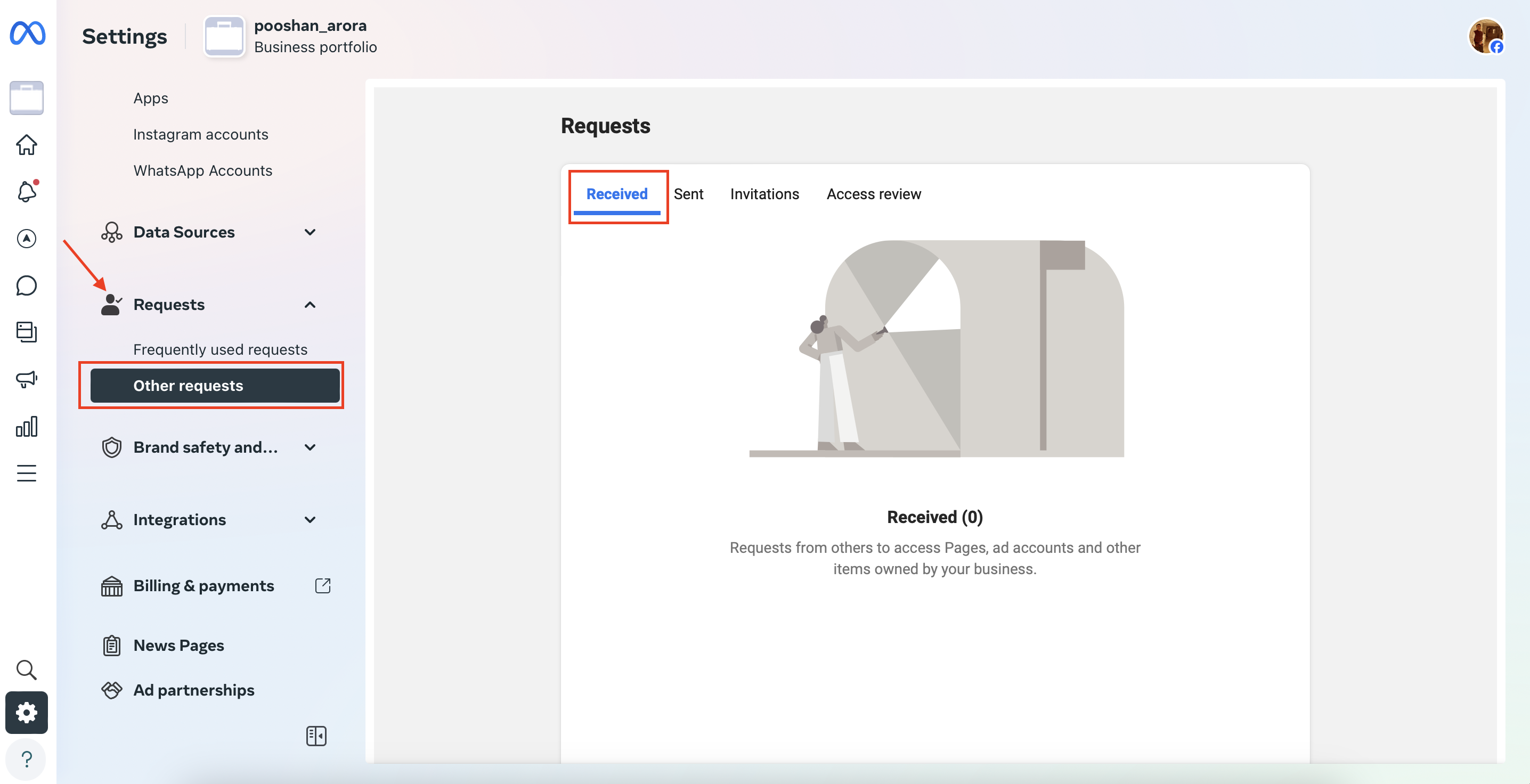Open the Help question mark icon
Screen dimensions: 1530x784
(x=27, y=759)
